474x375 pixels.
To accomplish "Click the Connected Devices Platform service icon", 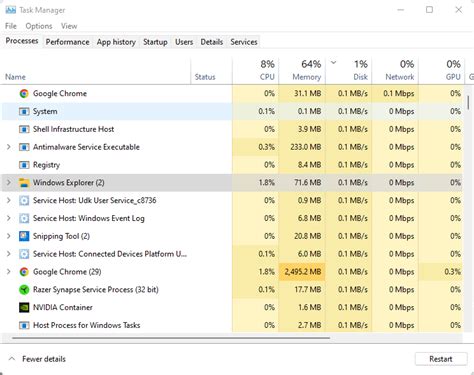I will tap(24, 254).
